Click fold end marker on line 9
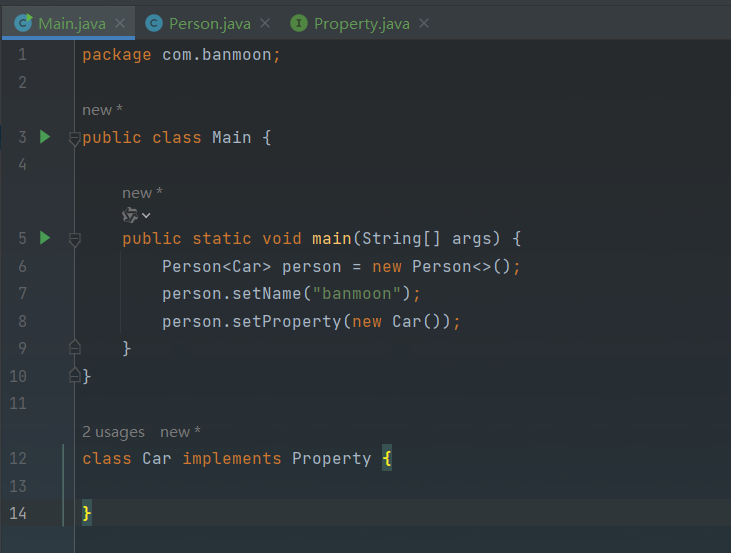Image resolution: width=731 pixels, height=553 pixels. pyautogui.click(x=75, y=347)
